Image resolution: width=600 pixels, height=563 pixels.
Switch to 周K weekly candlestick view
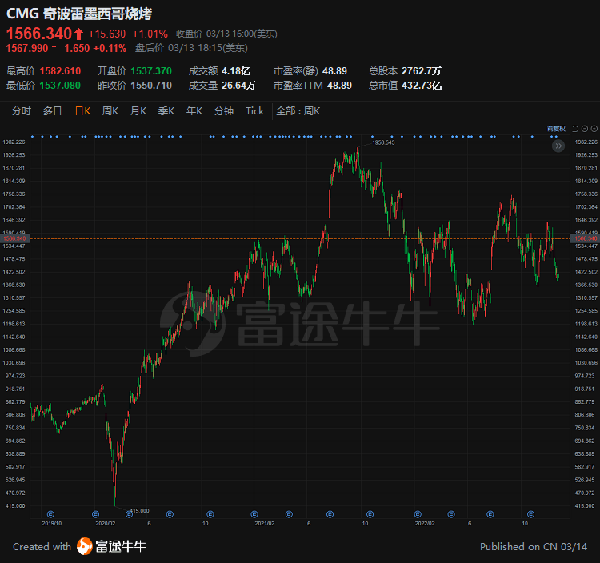(110, 110)
